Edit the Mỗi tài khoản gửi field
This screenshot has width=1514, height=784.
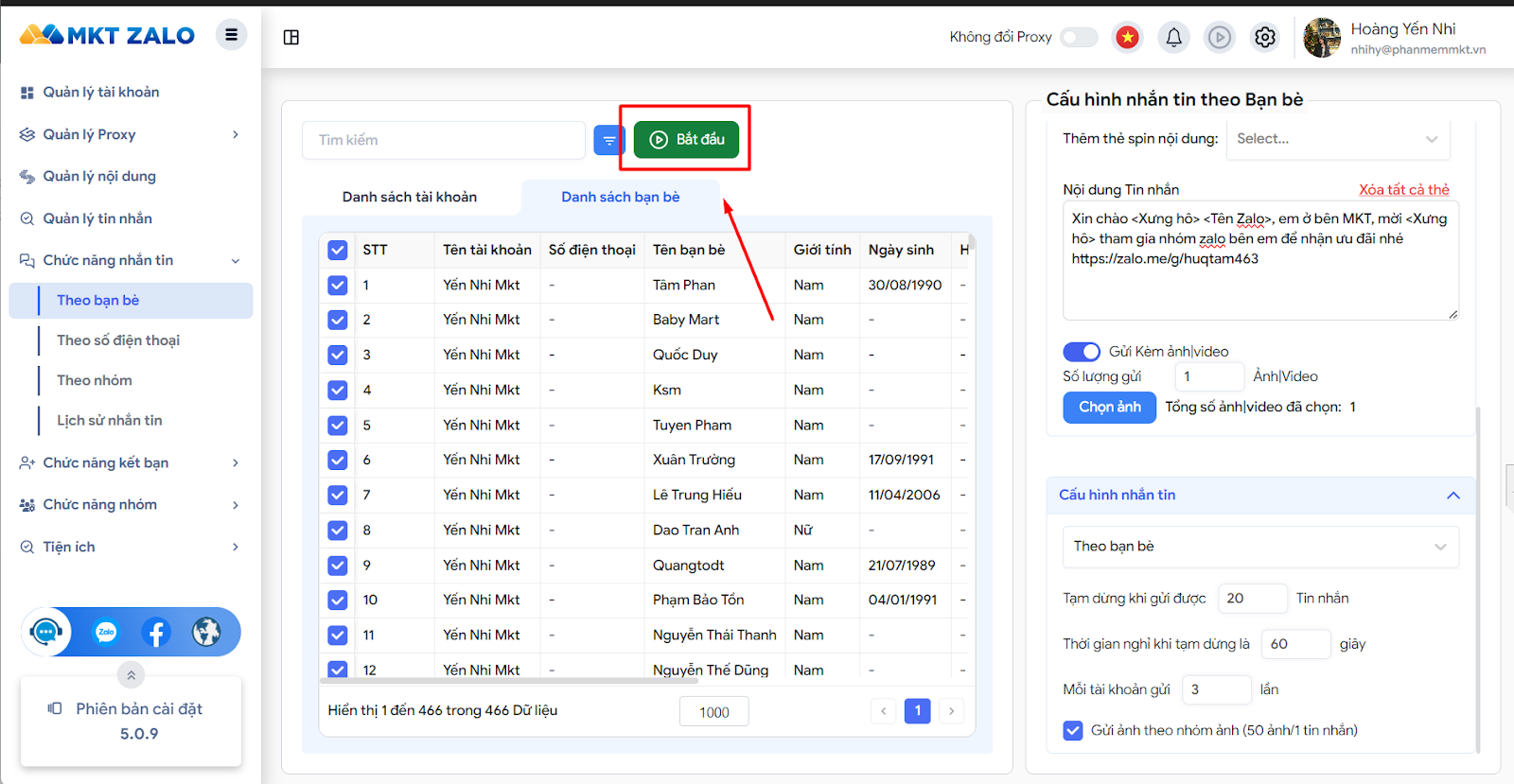[1217, 689]
